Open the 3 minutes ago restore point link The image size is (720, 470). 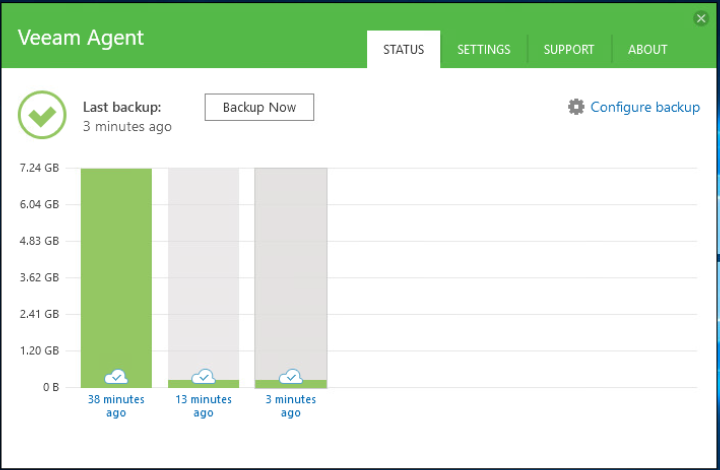[x=291, y=406]
